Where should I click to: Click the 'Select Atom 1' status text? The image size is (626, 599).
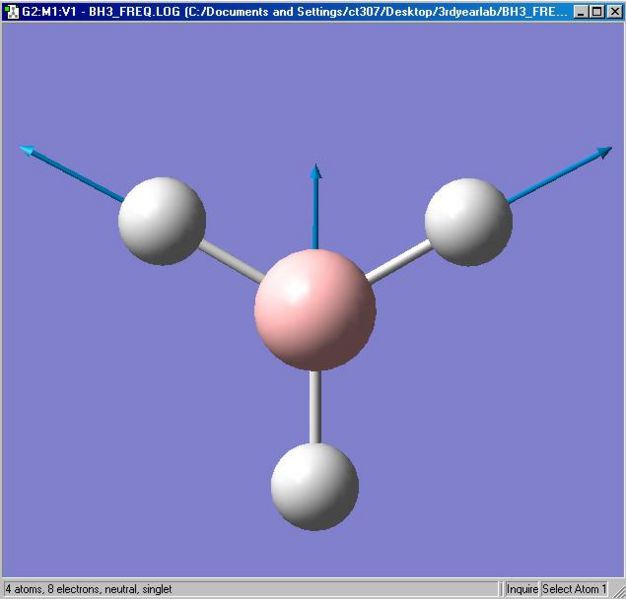[x=574, y=589]
